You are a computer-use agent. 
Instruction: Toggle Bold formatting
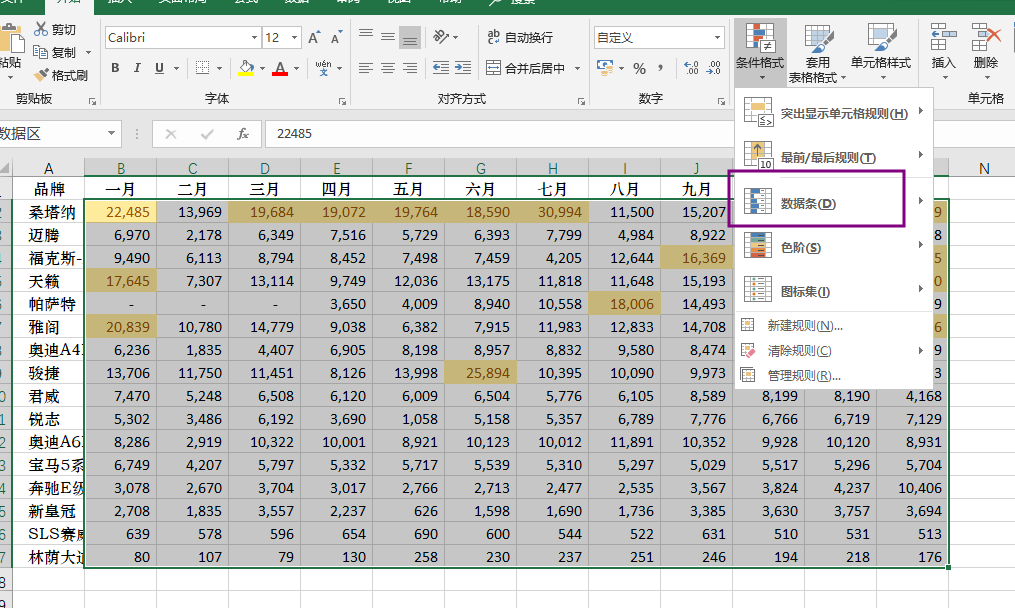pos(115,68)
